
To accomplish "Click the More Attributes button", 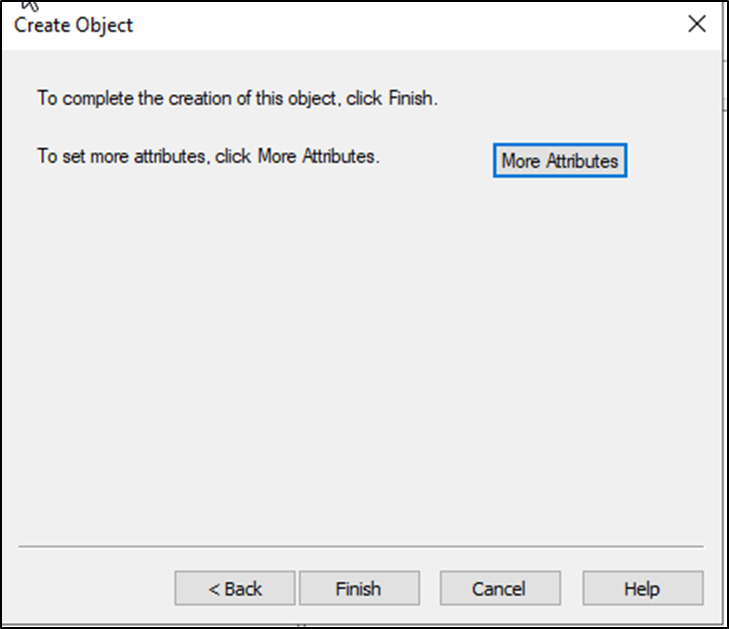I will [x=559, y=161].
